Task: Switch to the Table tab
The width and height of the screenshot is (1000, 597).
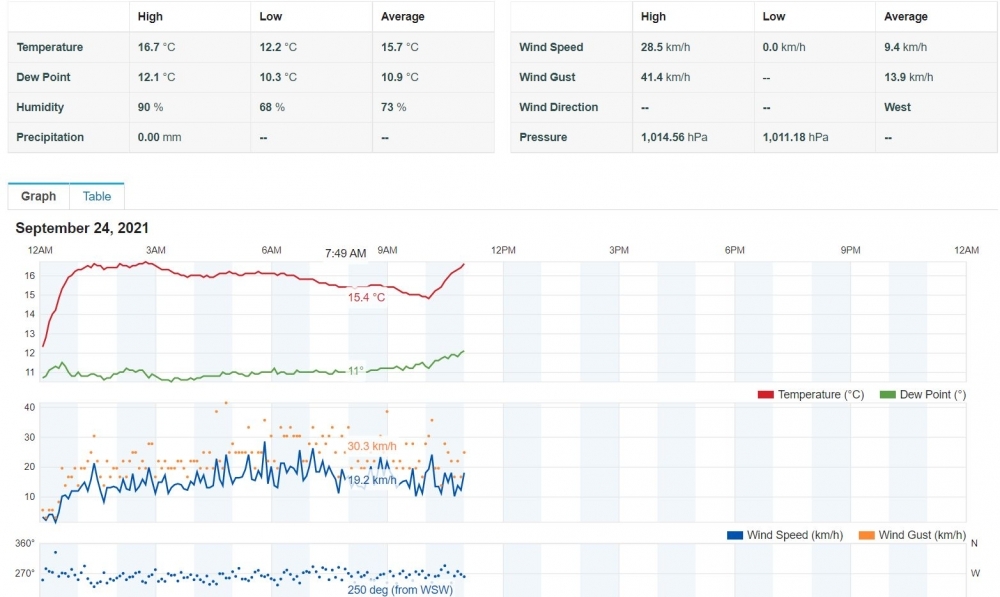Action: point(97,197)
